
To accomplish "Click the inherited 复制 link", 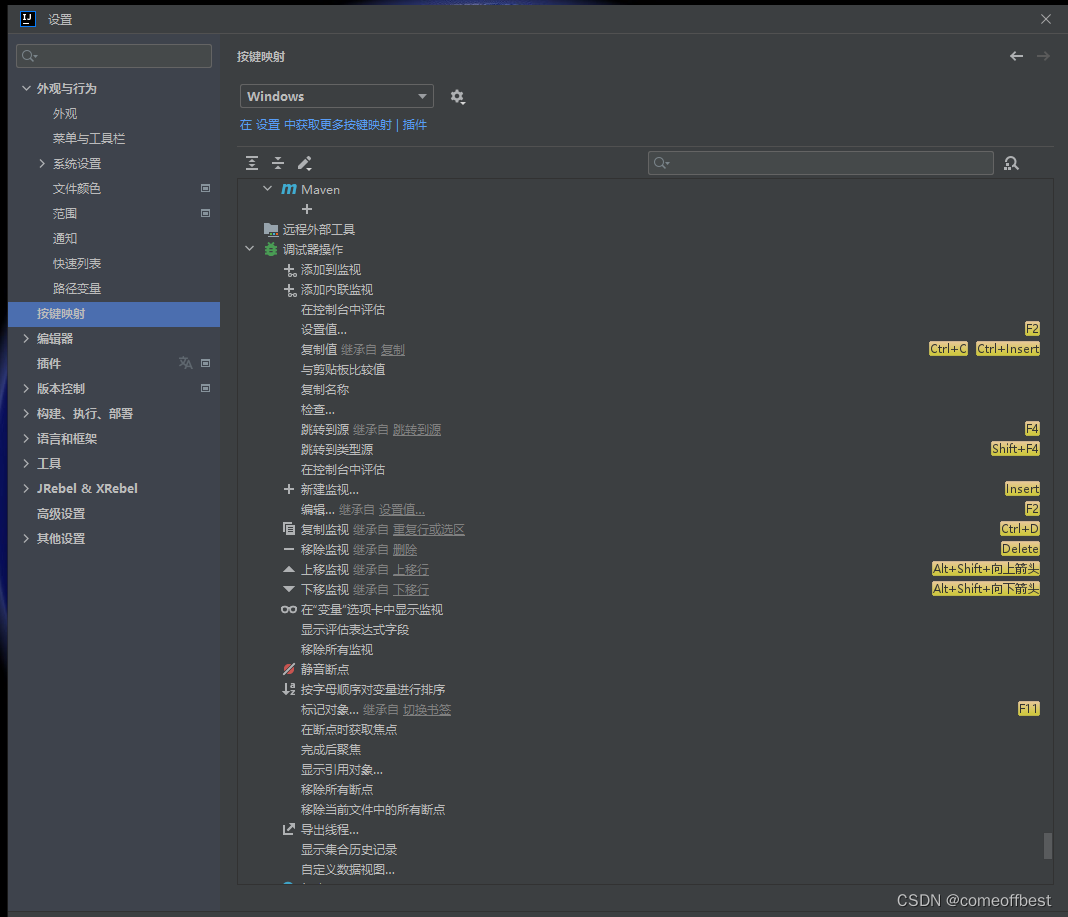I will point(392,349).
